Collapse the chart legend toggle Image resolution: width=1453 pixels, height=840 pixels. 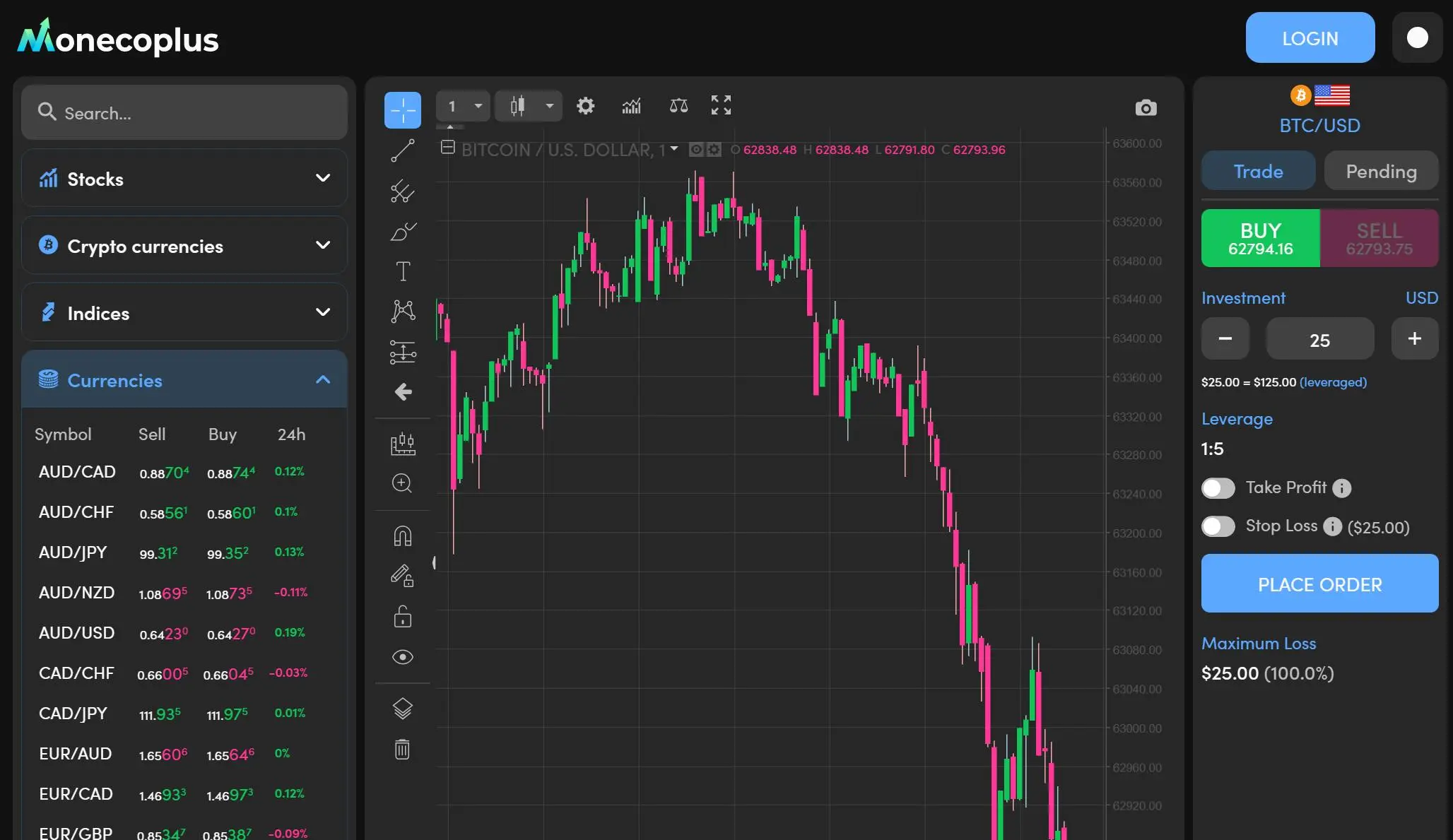(447, 148)
